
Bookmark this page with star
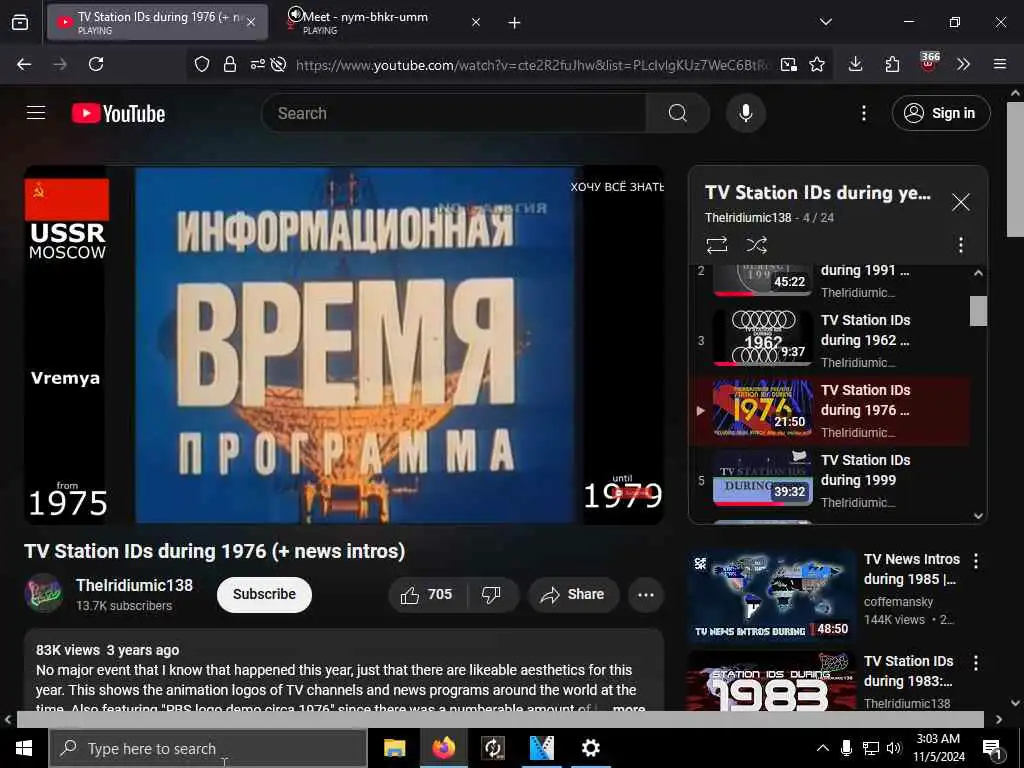[816, 64]
